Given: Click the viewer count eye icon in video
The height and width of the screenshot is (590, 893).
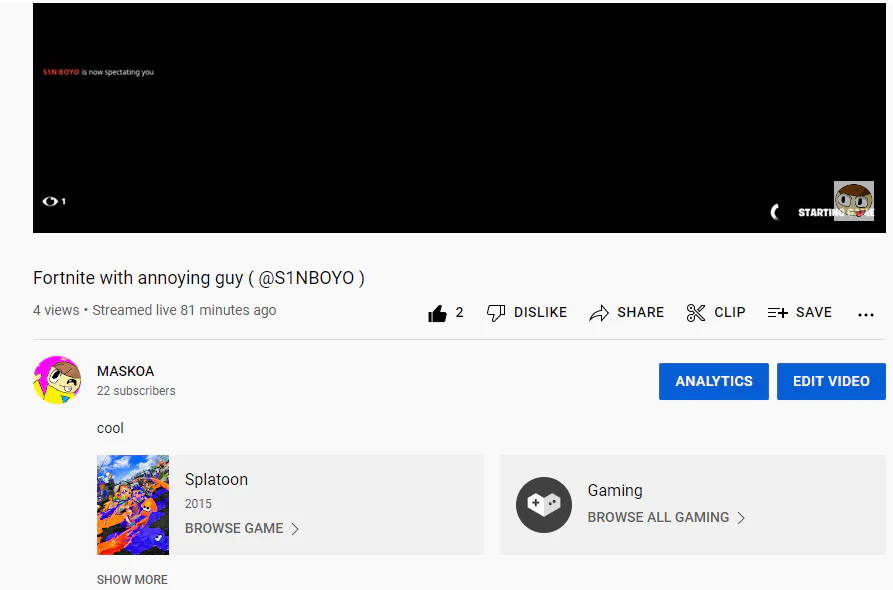Looking at the screenshot, I should (50, 201).
